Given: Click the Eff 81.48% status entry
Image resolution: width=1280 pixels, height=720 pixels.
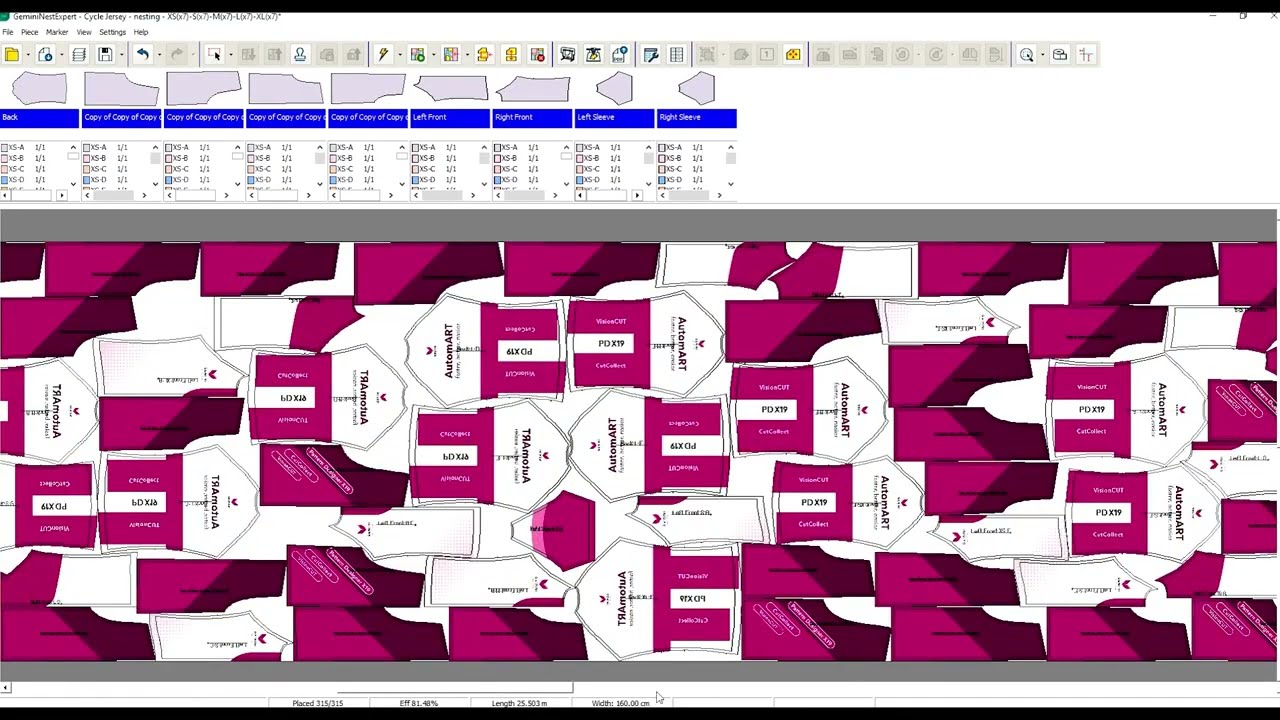Looking at the screenshot, I should pyautogui.click(x=418, y=703).
